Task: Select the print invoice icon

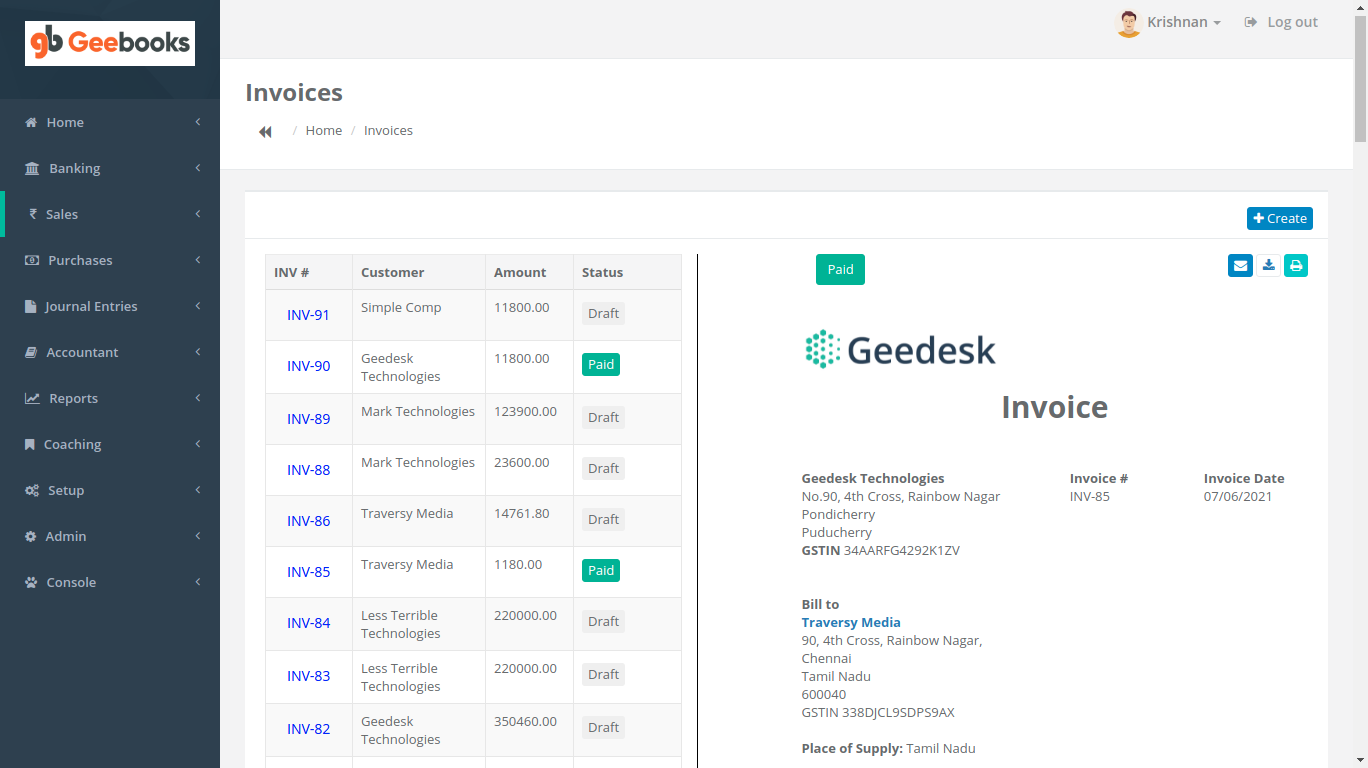Action: point(1296,265)
